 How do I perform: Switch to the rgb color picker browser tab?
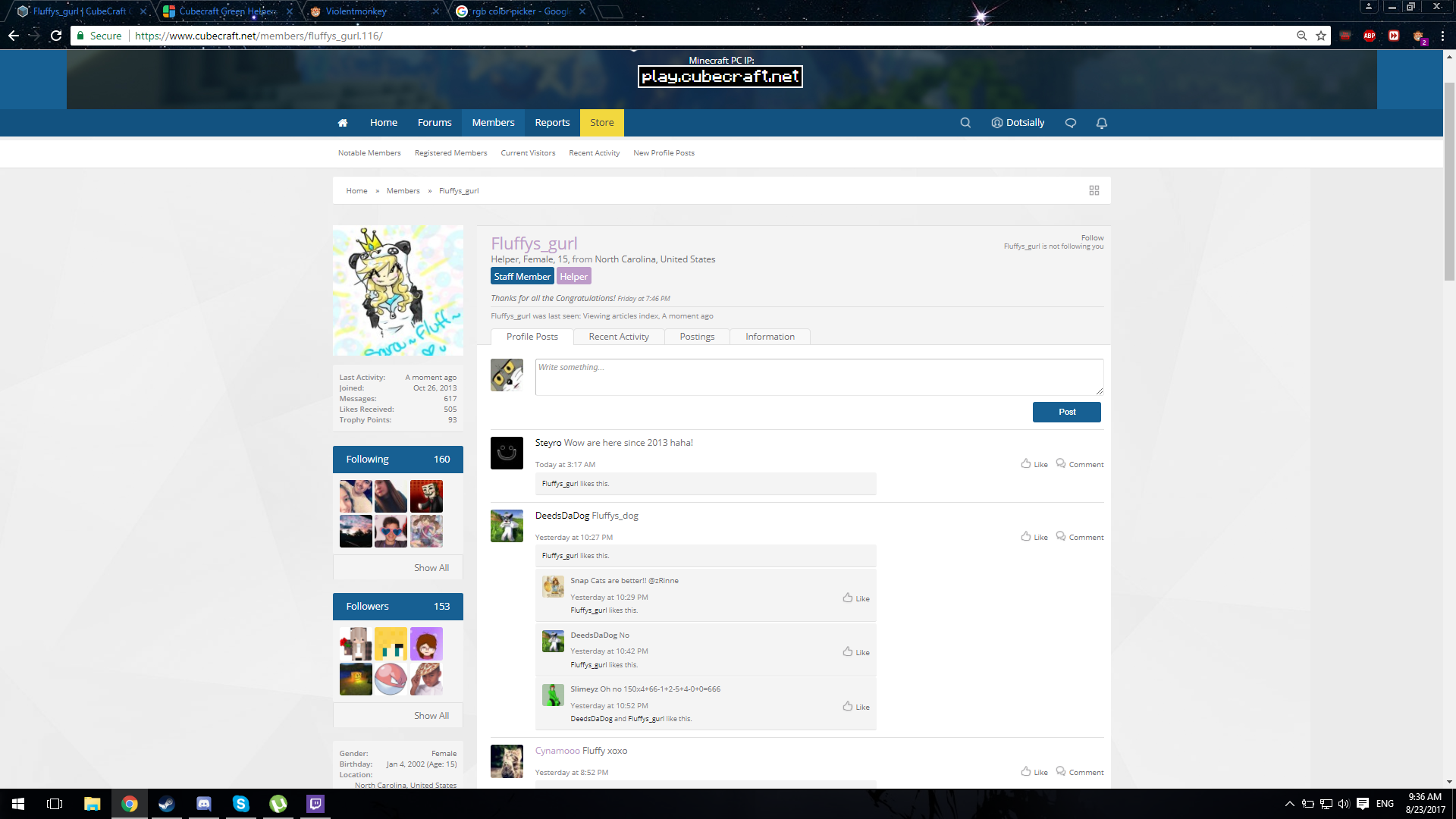pos(520,11)
